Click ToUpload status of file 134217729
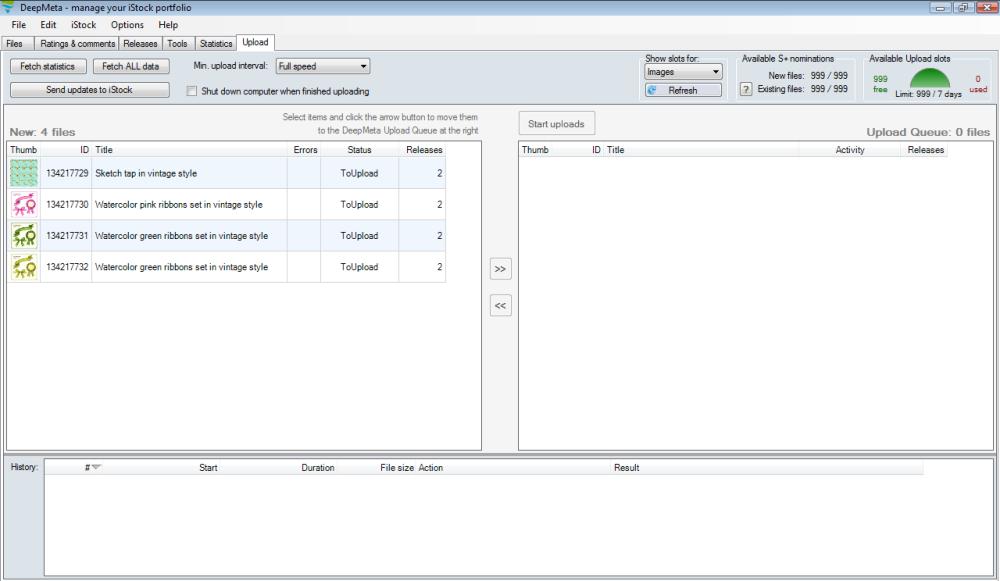The height and width of the screenshot is (581, 1000). (x=359, y=173)
